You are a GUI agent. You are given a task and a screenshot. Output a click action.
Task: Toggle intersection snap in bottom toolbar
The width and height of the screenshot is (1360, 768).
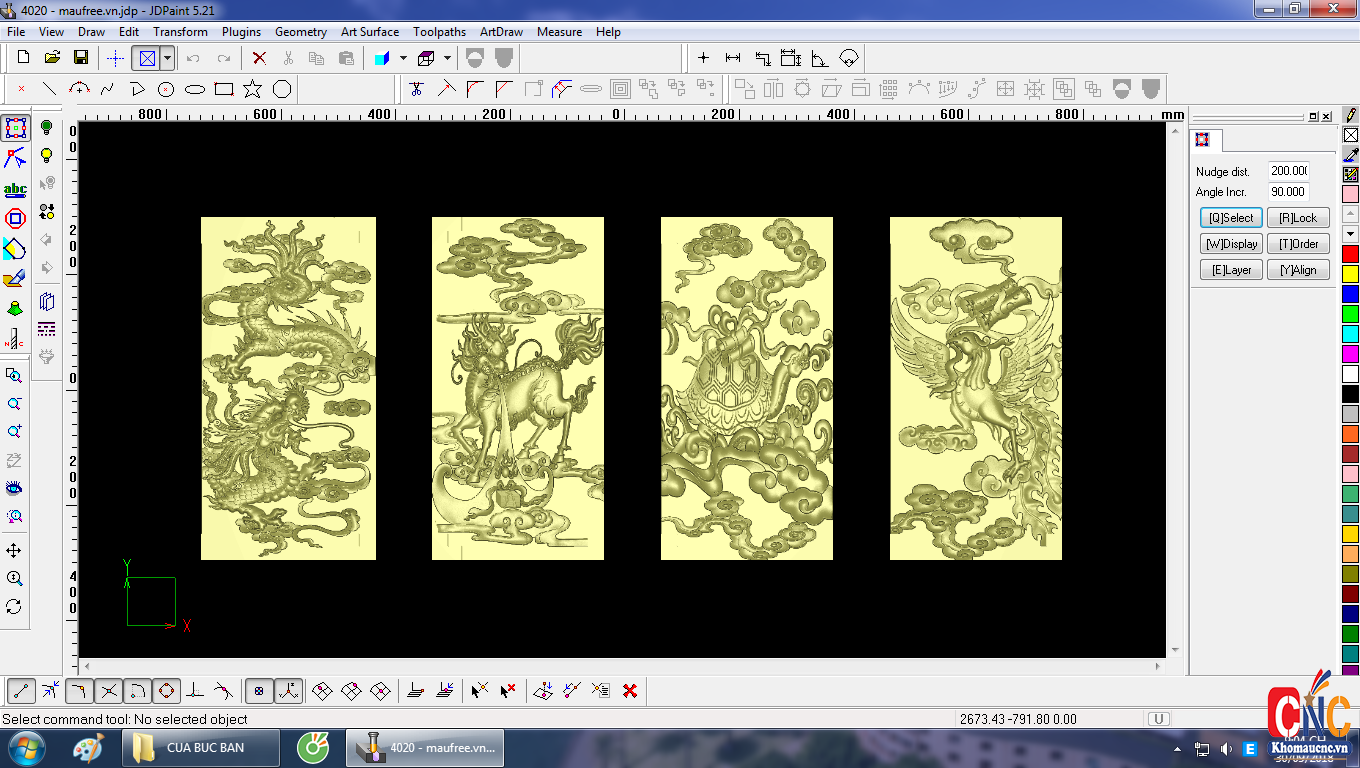coord(109,690)
